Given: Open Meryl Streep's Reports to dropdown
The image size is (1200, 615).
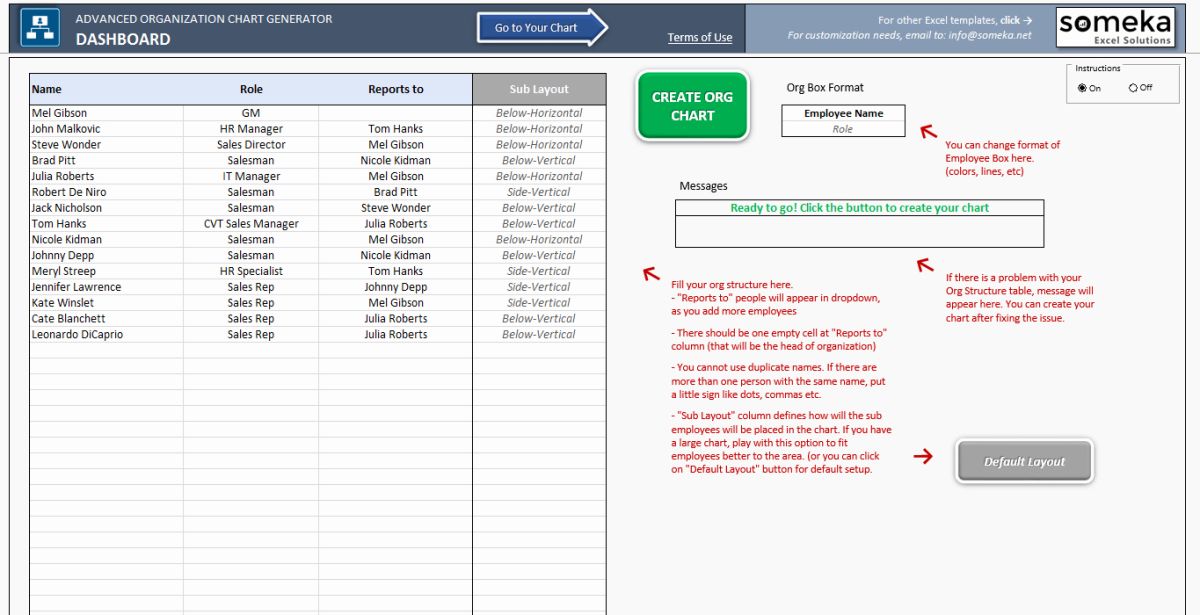Looking at the screenshot, I should click(393, 270).
